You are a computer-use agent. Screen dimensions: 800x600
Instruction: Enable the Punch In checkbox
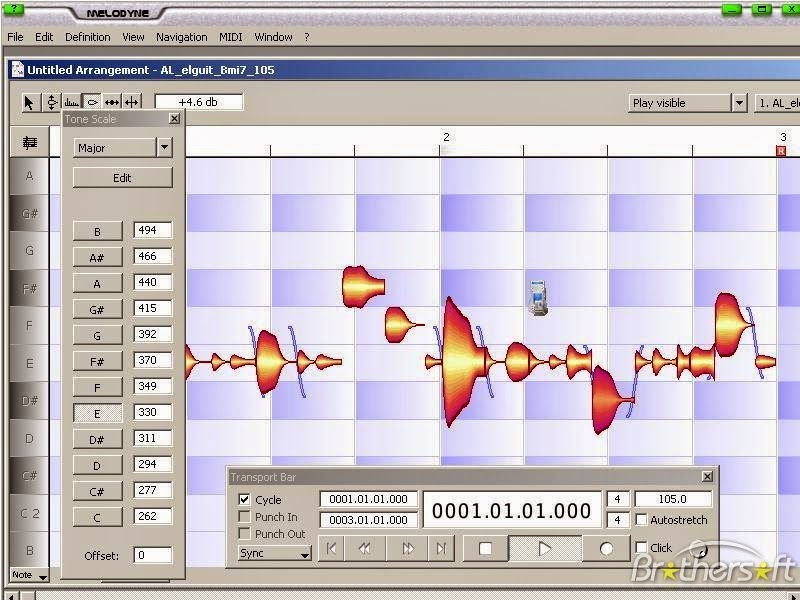click(244, 517)
